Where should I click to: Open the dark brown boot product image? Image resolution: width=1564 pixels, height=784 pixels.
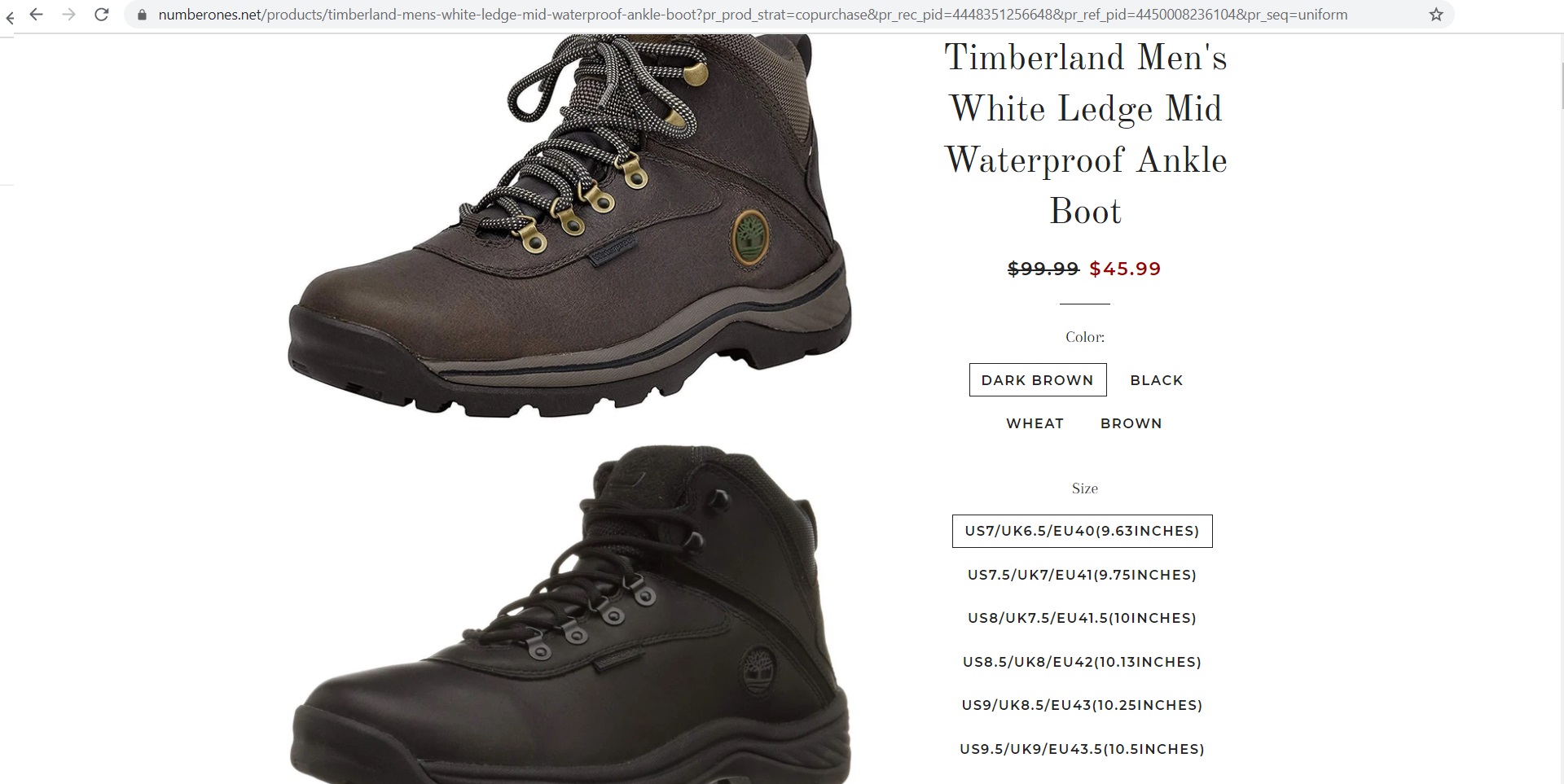tap(570, 226)
